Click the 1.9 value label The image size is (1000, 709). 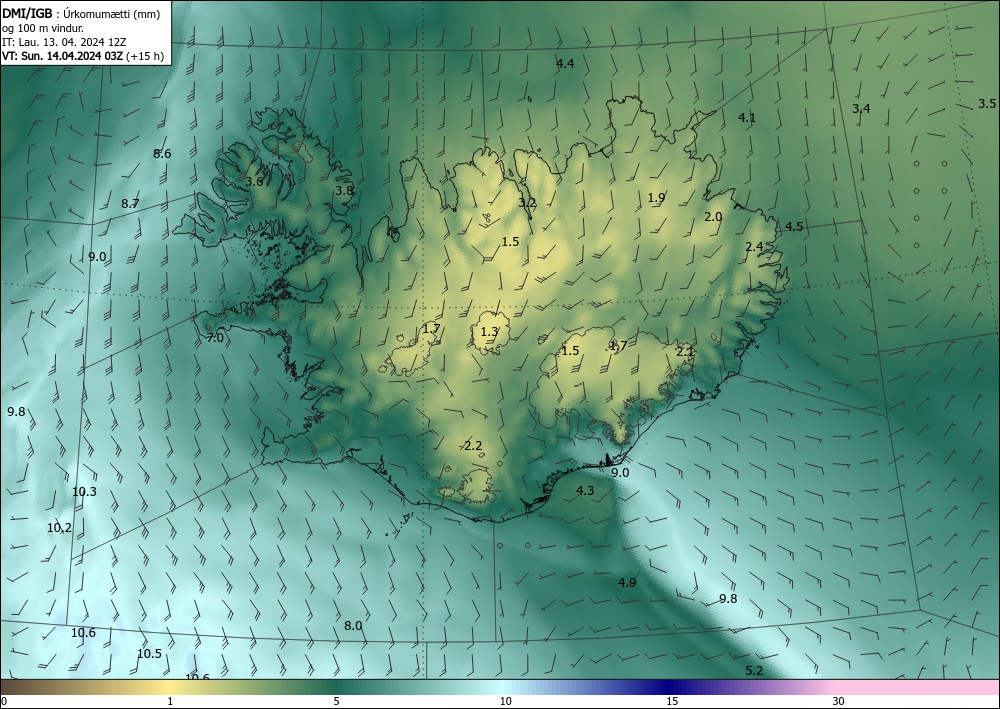656,198
